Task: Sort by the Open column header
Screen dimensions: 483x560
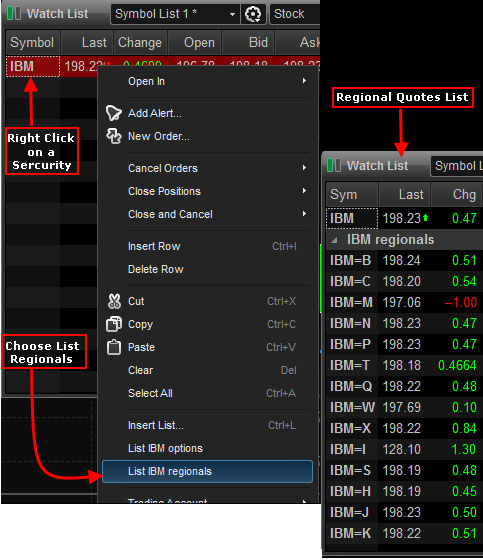Action: pos(195,42)
